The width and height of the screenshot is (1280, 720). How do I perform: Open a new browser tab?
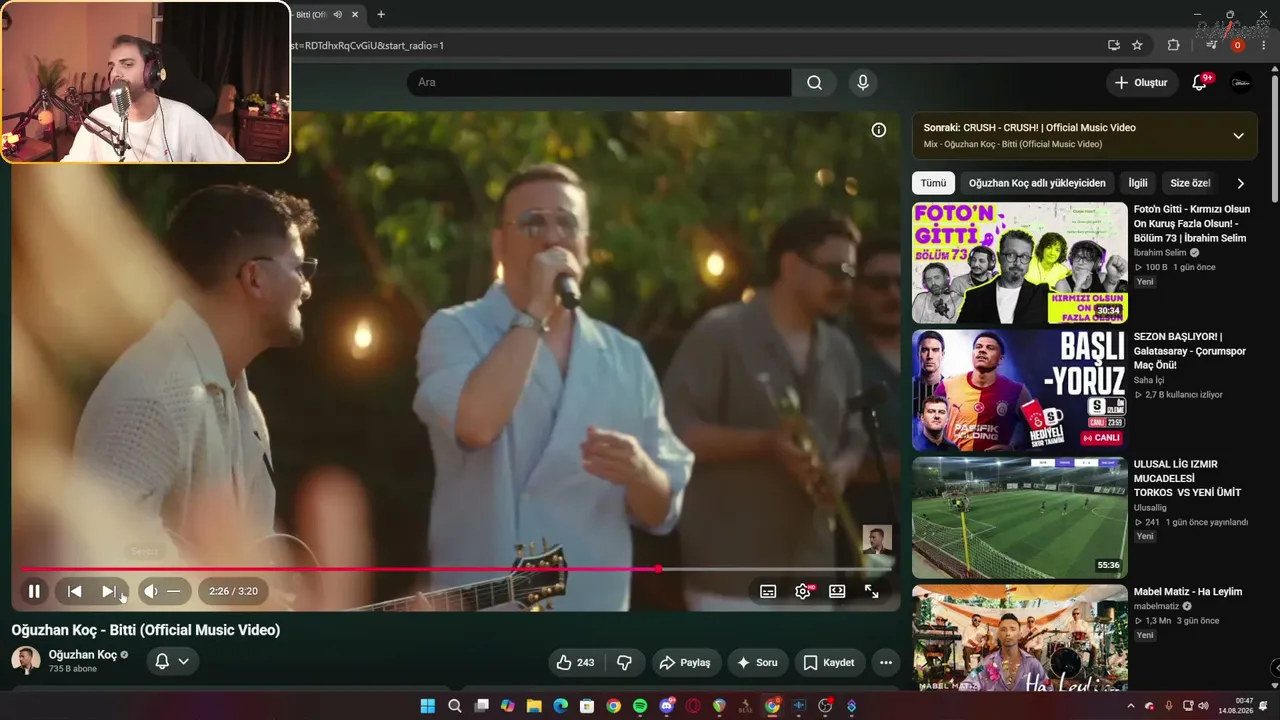tap(381, 15)
